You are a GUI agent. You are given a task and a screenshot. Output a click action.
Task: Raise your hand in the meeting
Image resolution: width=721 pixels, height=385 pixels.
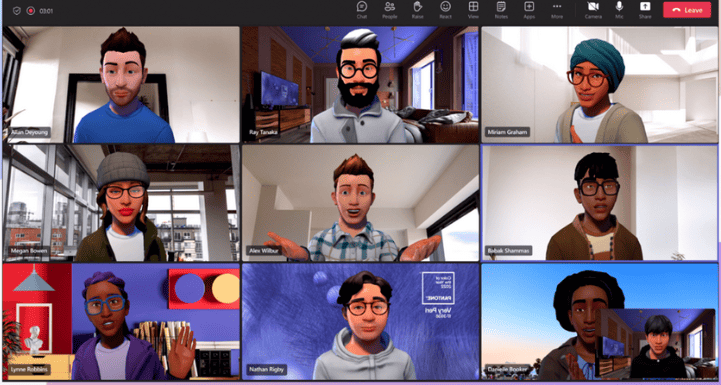pos(418,10)
